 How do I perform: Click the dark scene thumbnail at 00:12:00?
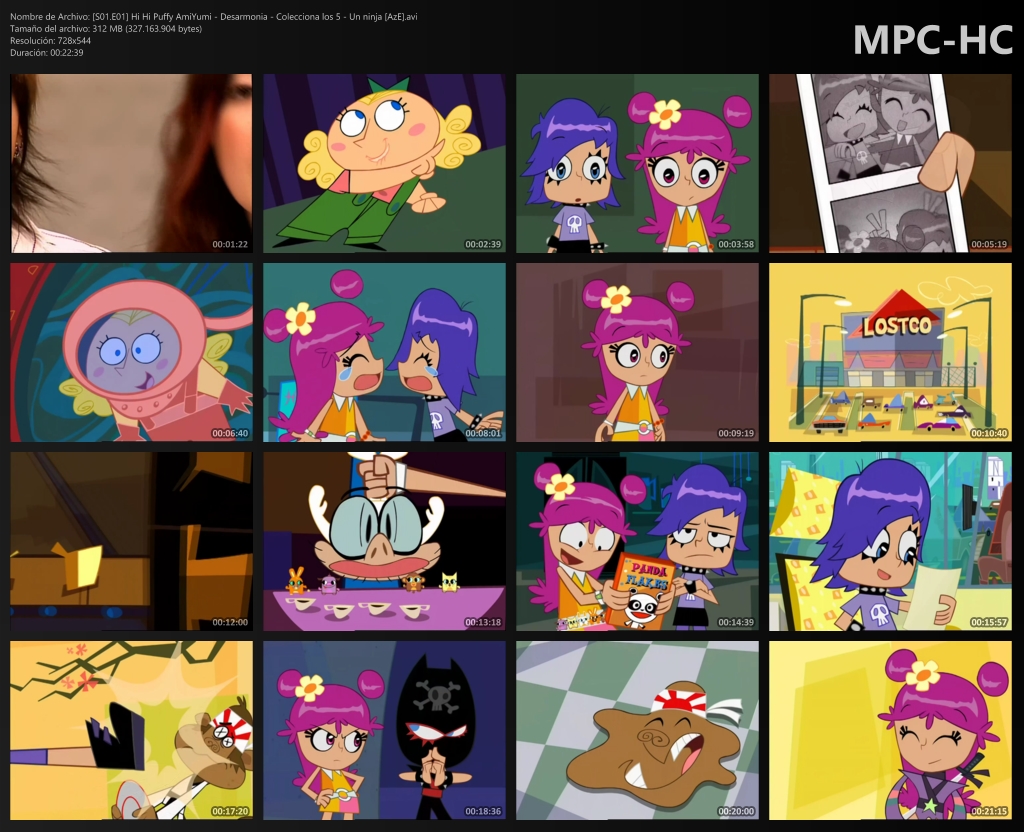(x=130, y=541)
